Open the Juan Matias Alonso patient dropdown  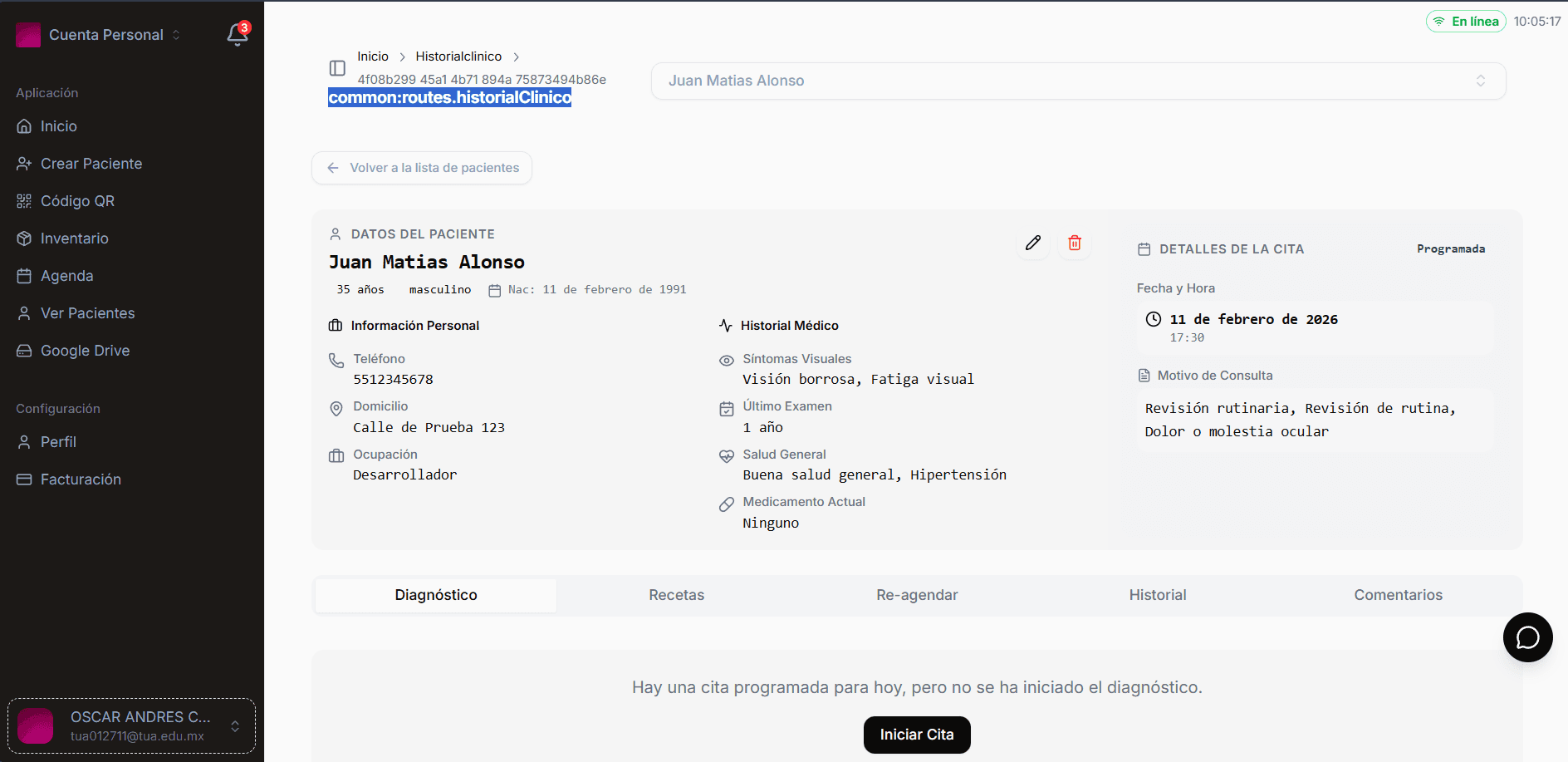click(x=1077, y=81)
